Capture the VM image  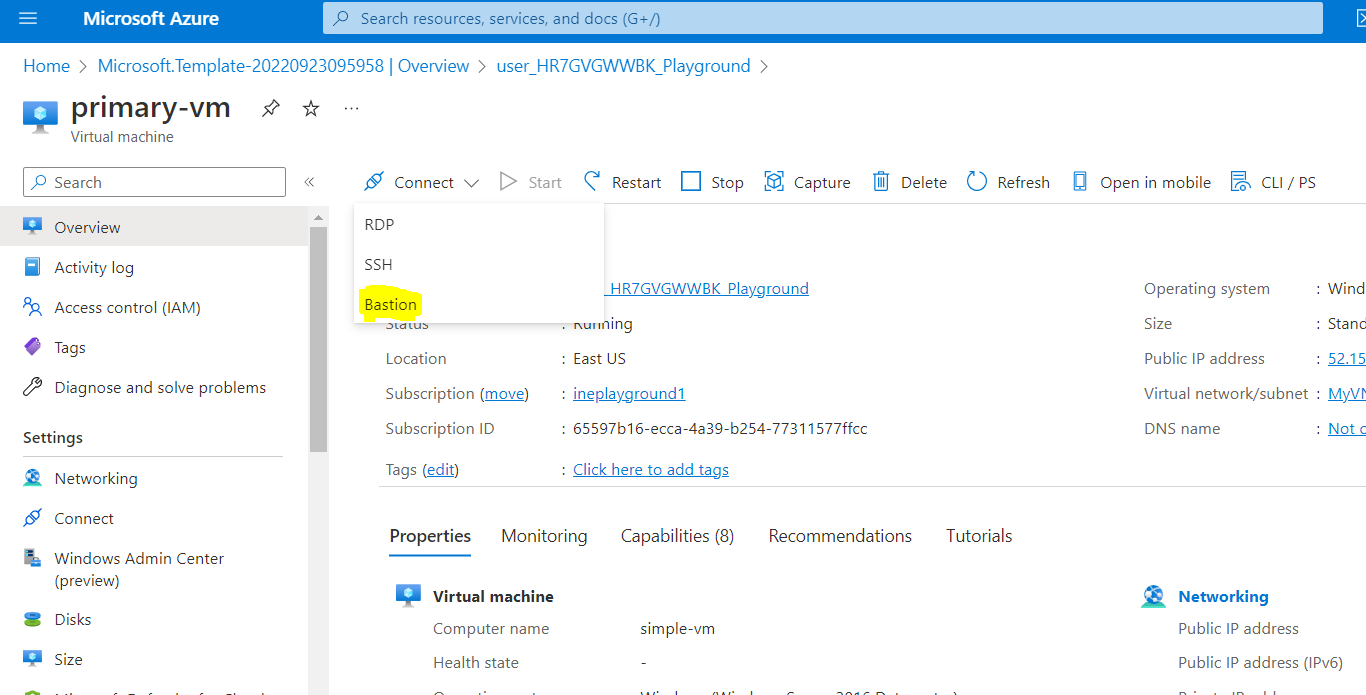coord(807,182)
